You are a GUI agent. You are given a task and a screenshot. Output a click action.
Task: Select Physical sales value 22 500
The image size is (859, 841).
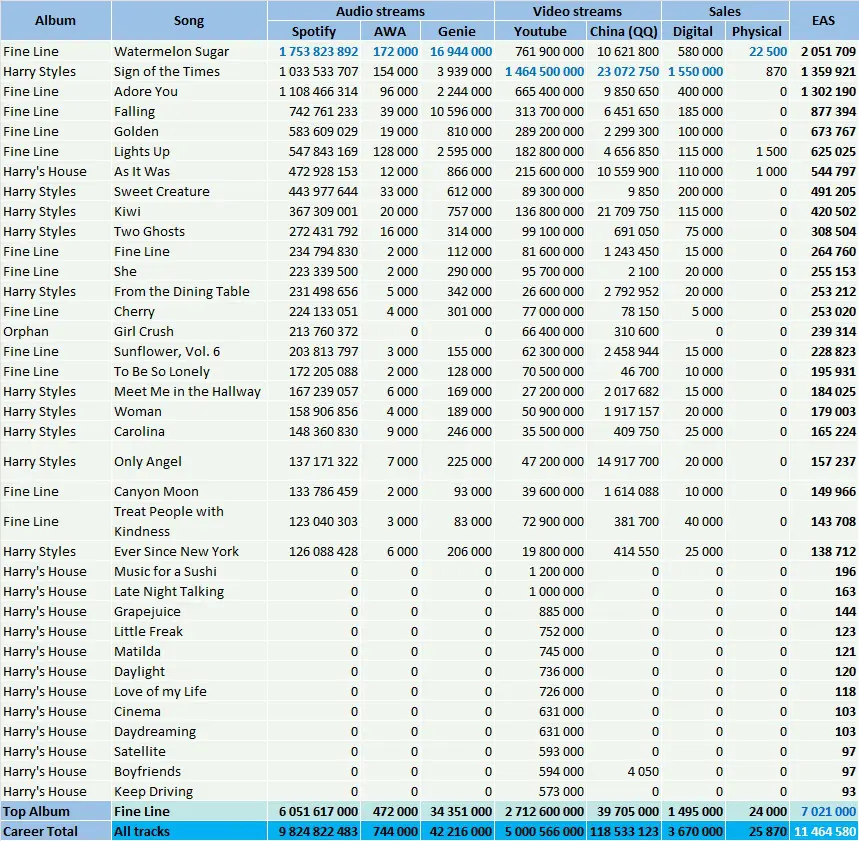pyautogui.click(x=768, y=52)
